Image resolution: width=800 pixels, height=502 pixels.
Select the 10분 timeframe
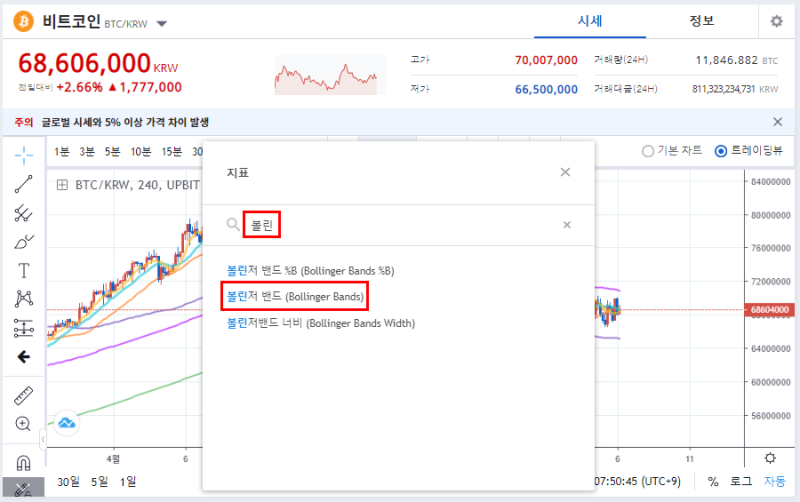tap(141, 152)
